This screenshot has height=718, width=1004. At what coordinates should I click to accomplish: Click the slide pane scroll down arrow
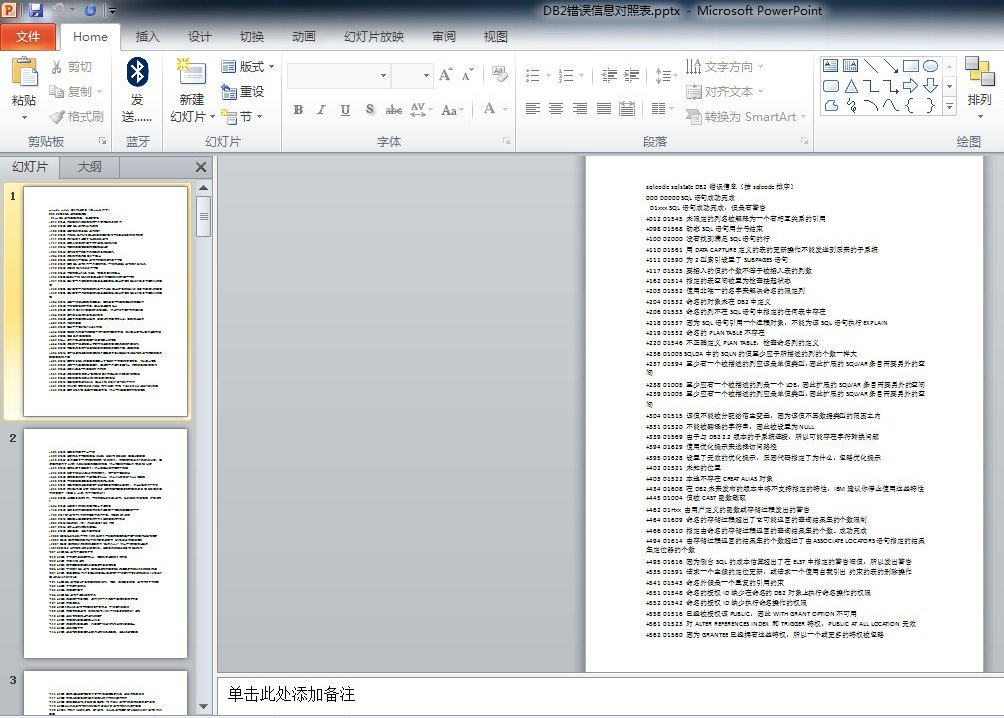204,706
